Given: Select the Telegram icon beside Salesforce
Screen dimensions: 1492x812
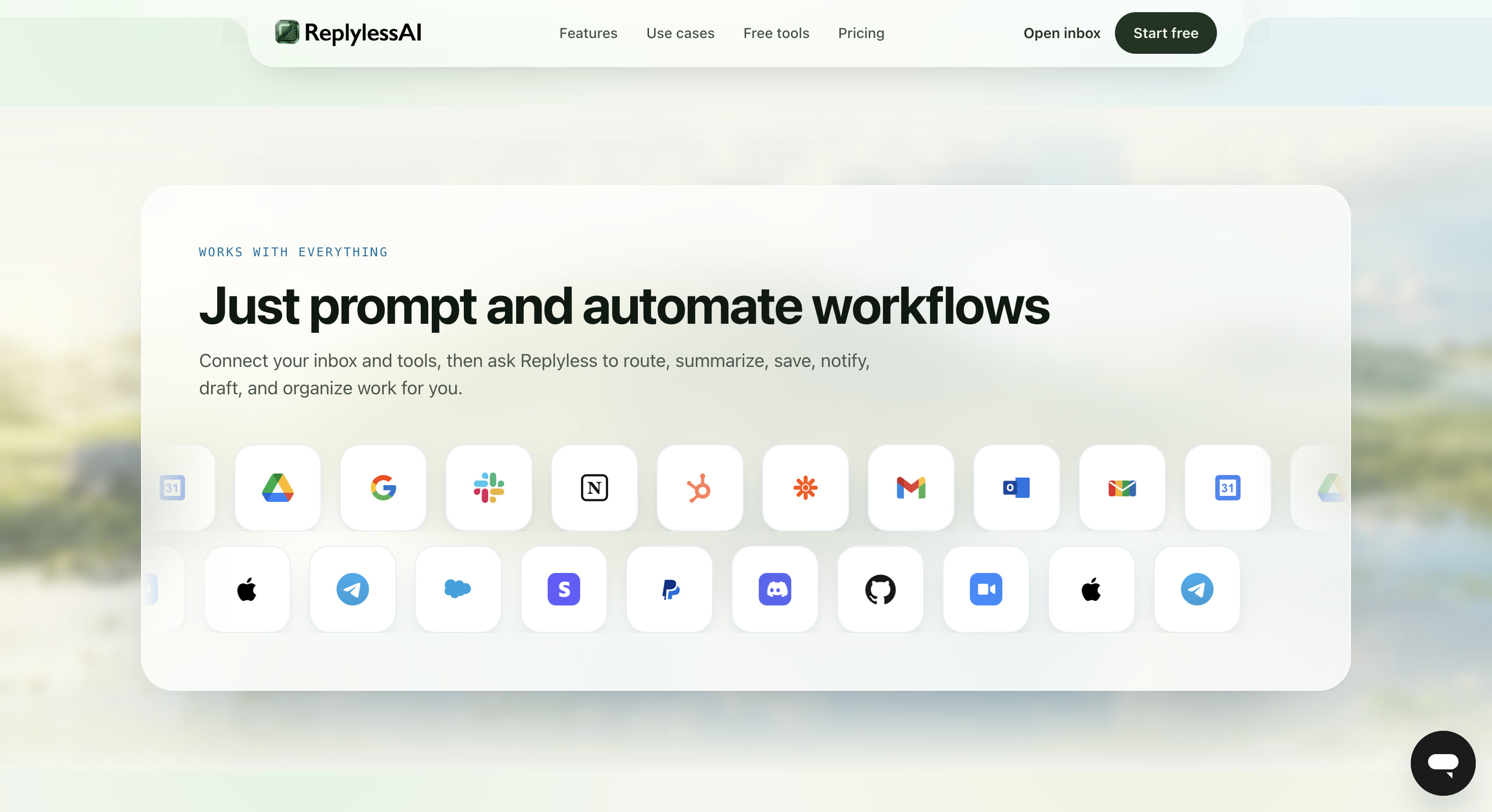Looking at the screenshot, I should click(x=353, y=590).
